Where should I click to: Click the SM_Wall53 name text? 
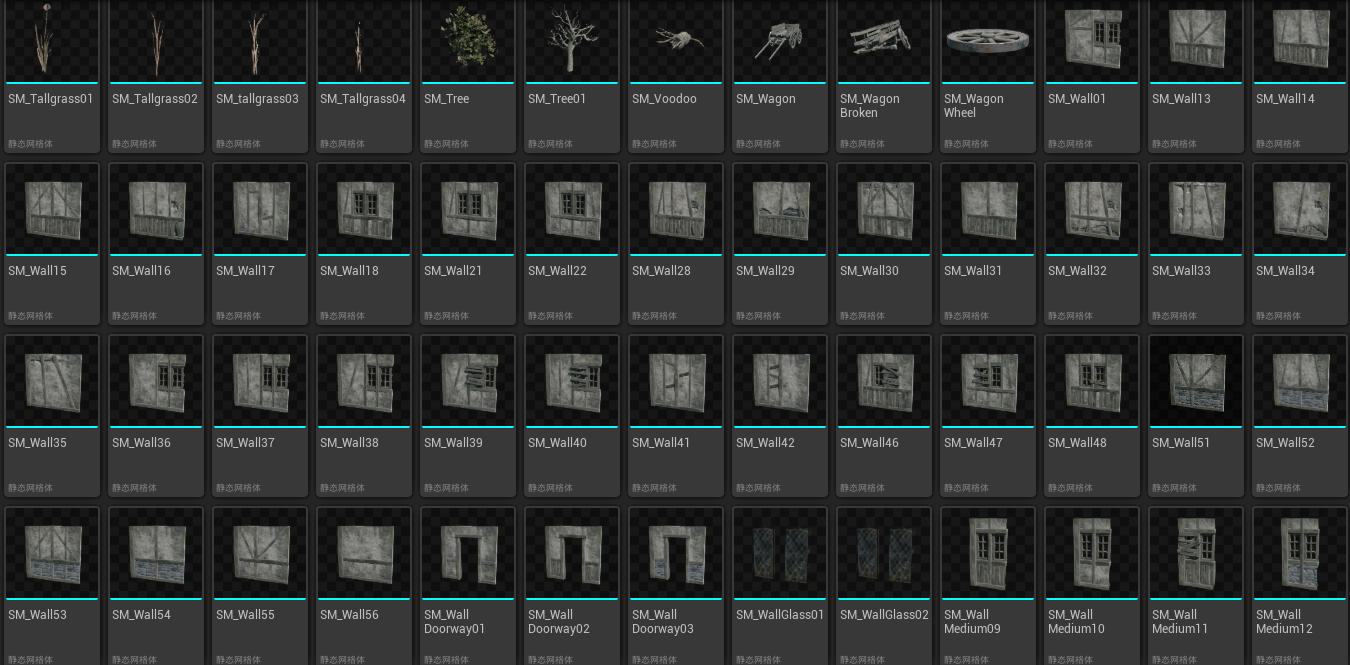point(37,615)
